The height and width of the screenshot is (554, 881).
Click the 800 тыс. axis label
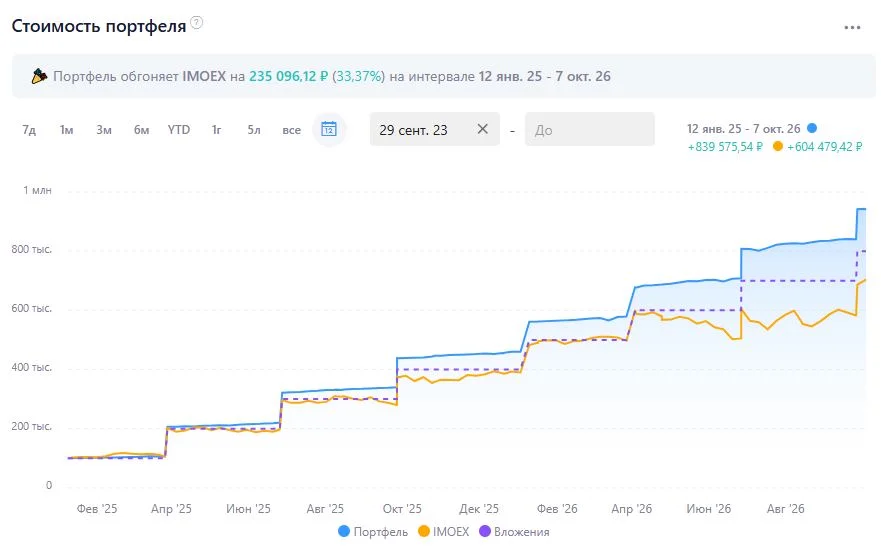point(31,249)
